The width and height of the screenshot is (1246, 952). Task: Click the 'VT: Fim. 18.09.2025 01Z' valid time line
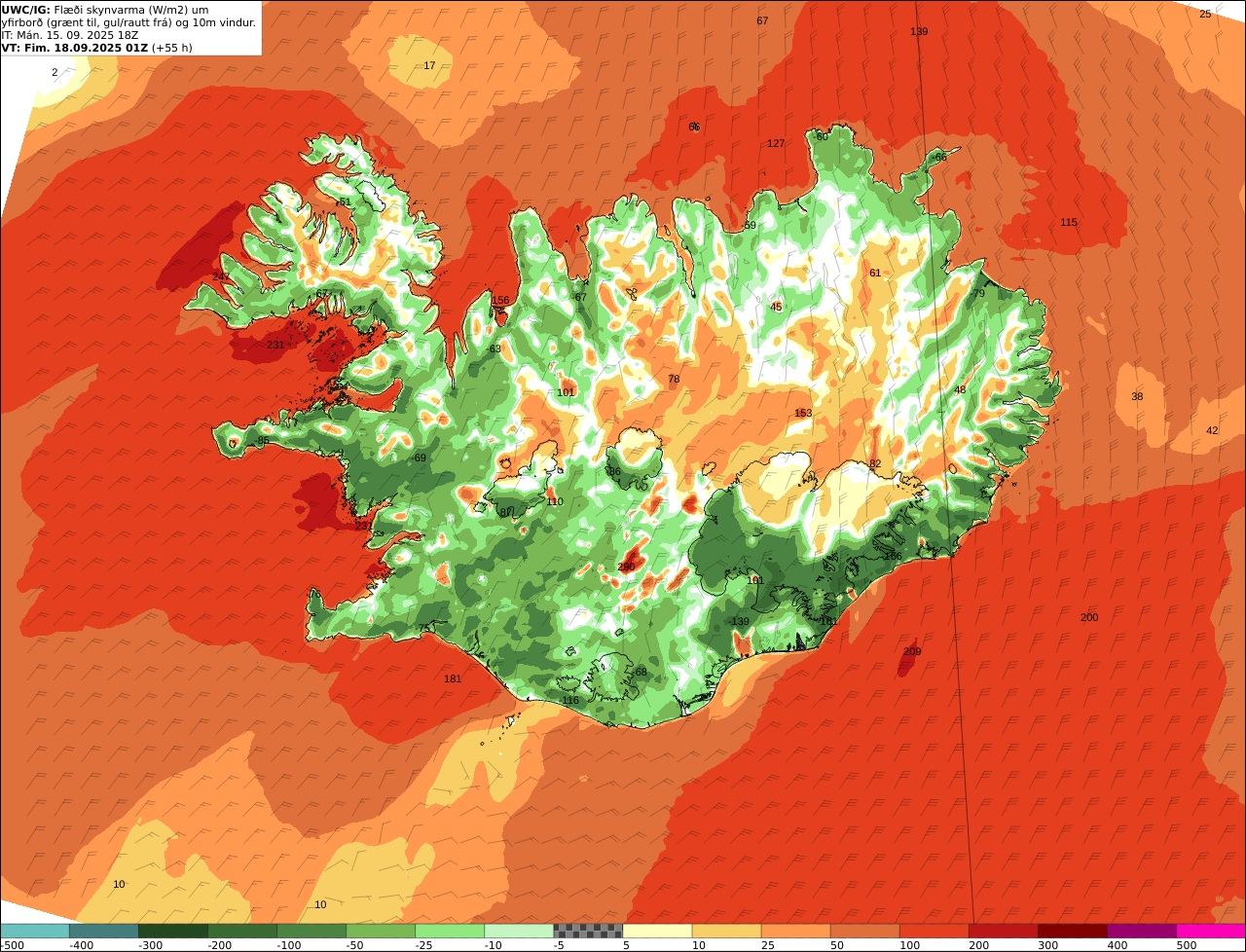pyautogui.click(x=74, y=47)
